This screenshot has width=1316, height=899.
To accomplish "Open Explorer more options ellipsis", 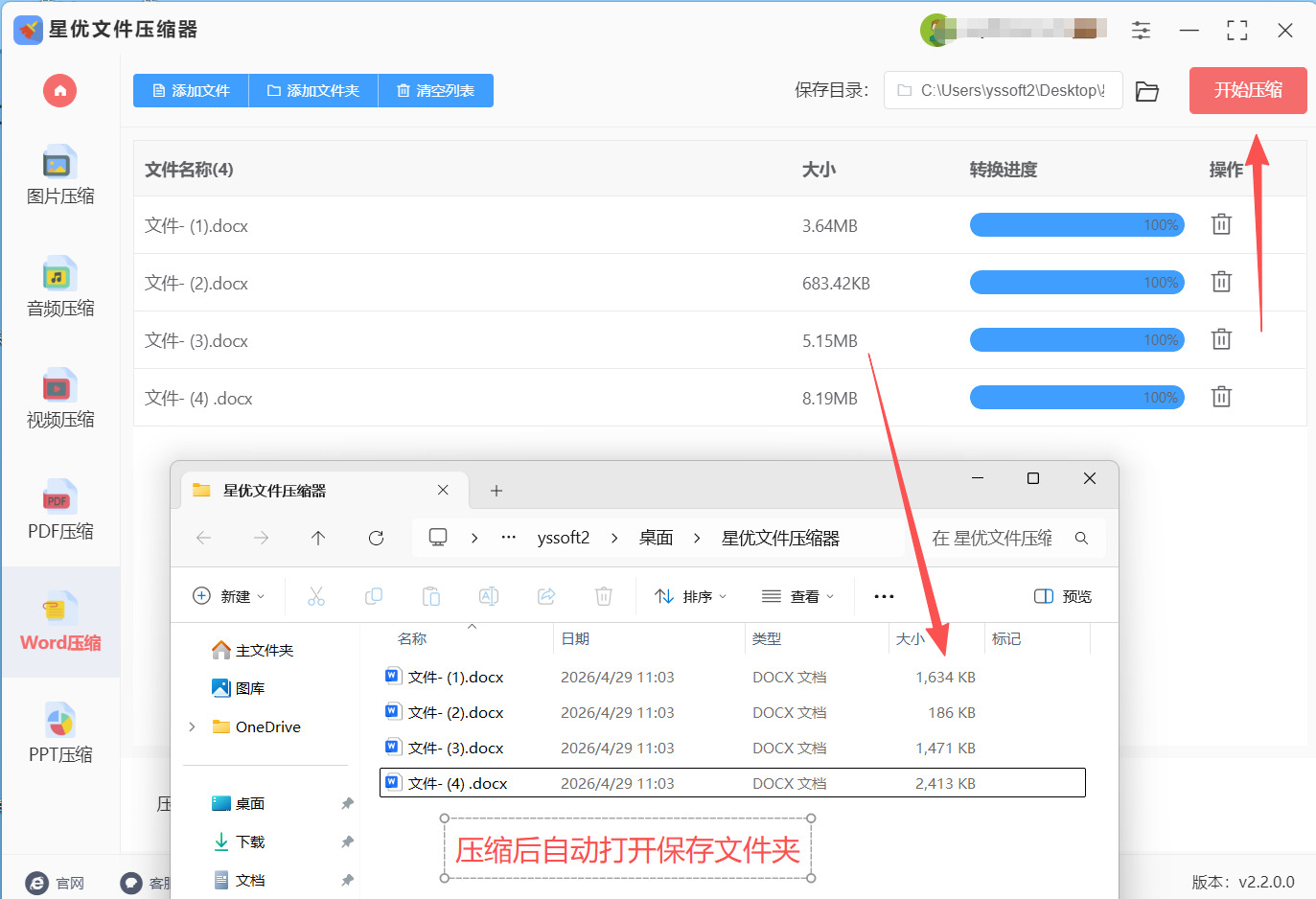I will [x=884, y=596].
